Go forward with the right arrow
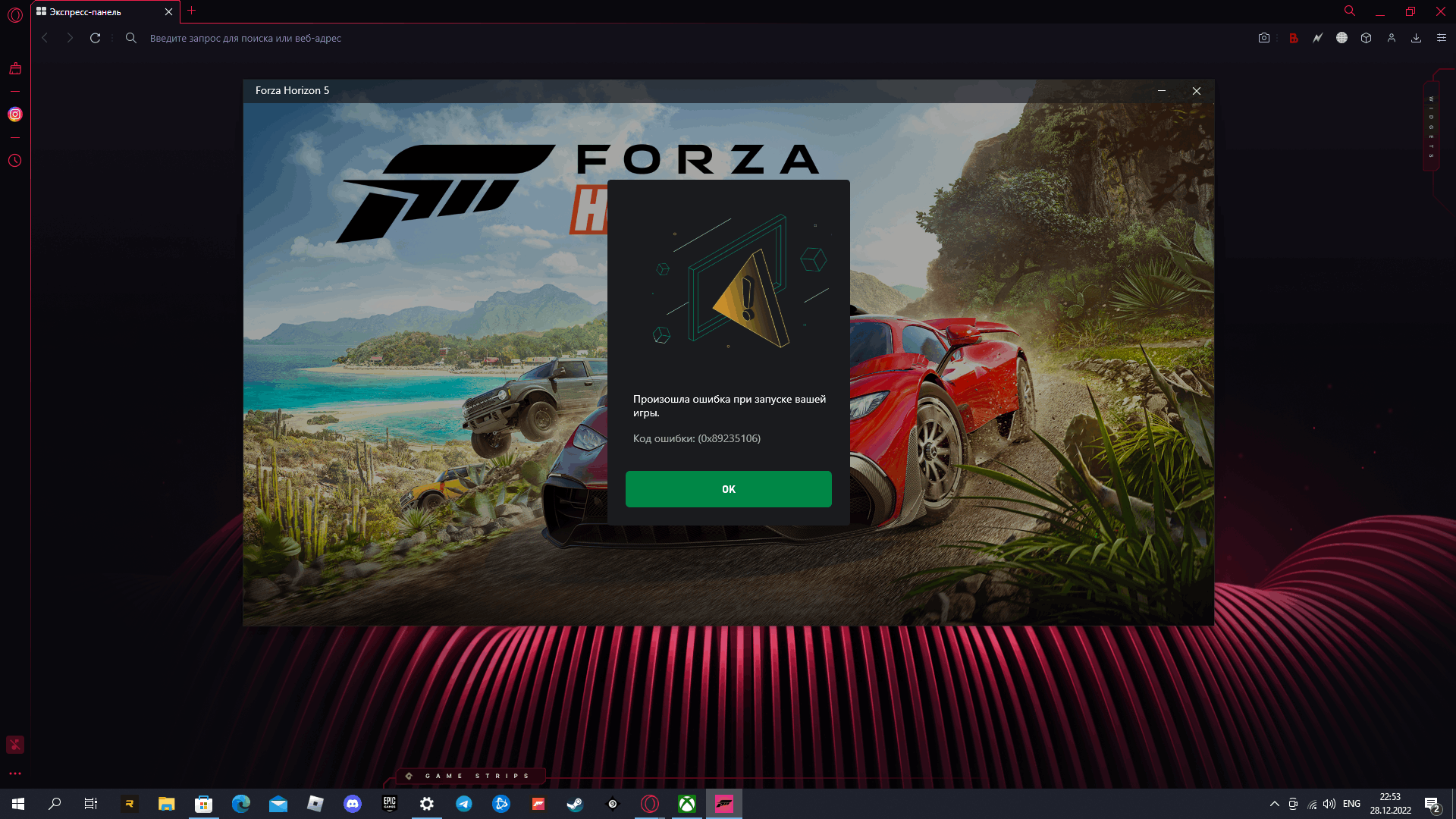 click(70, 38)
